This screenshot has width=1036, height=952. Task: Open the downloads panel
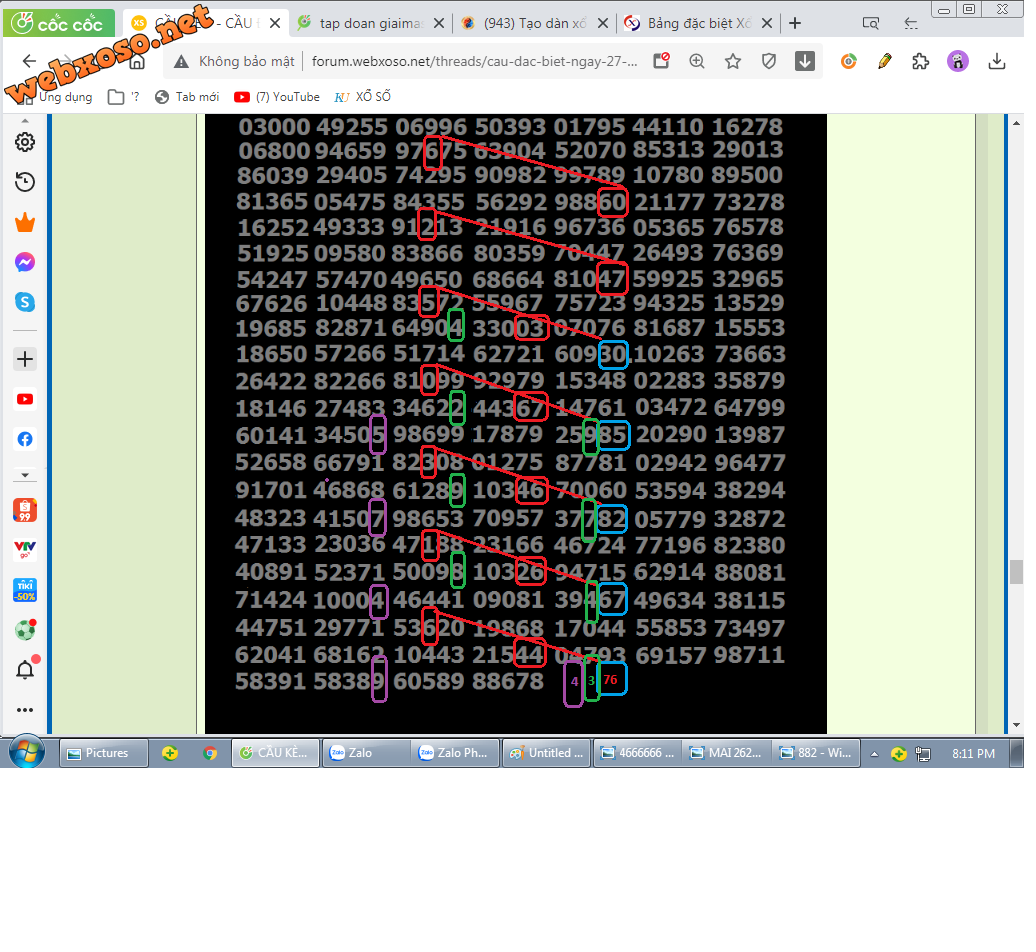pos(997,61)
